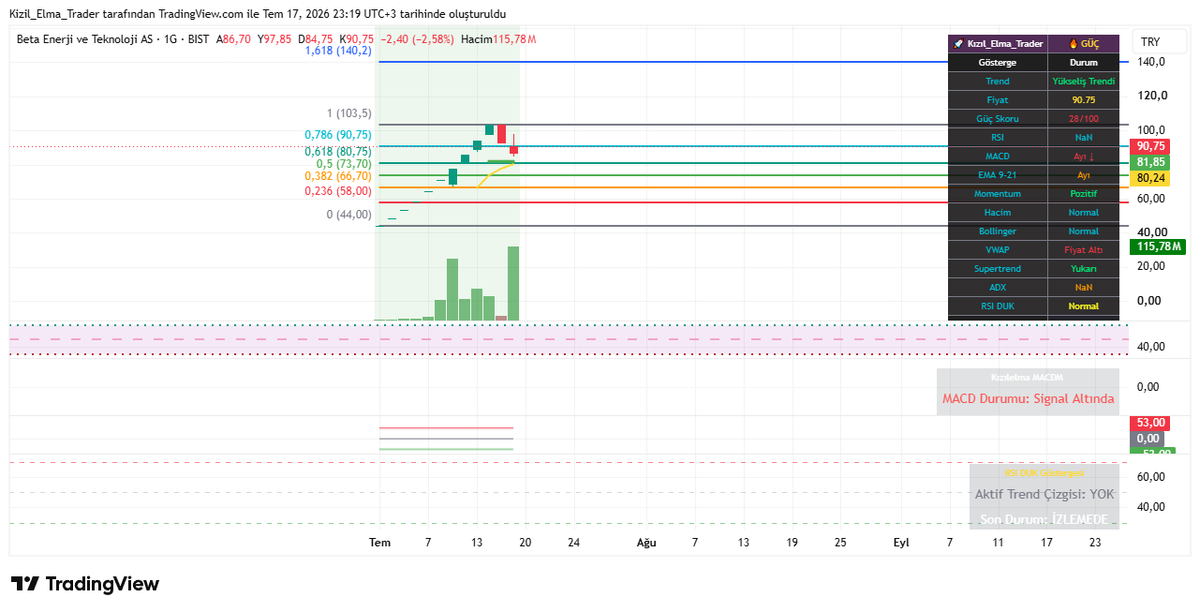
Task: Click the Fiyat Altı VWAP status cell
Action: (1084, 250)
